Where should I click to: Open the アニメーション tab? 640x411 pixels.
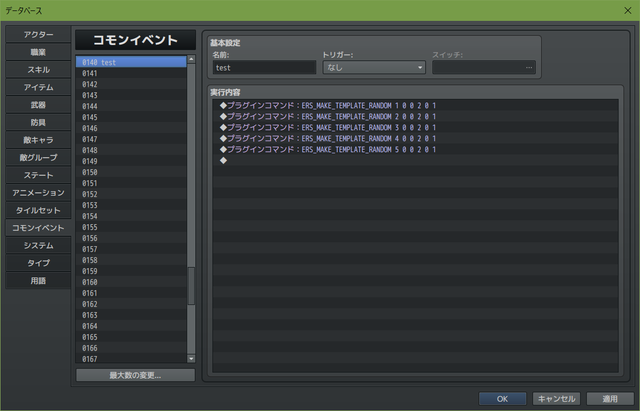38,193
